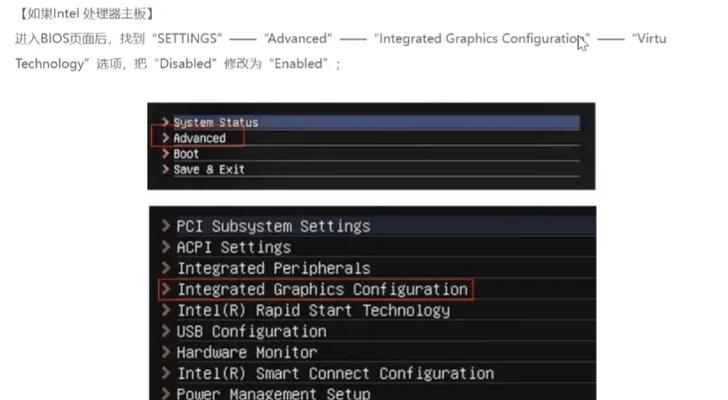Select the Intel(R) Rapid Start Technology label
The width and height of the screenshot is (728, 400).
pos(313,310)
